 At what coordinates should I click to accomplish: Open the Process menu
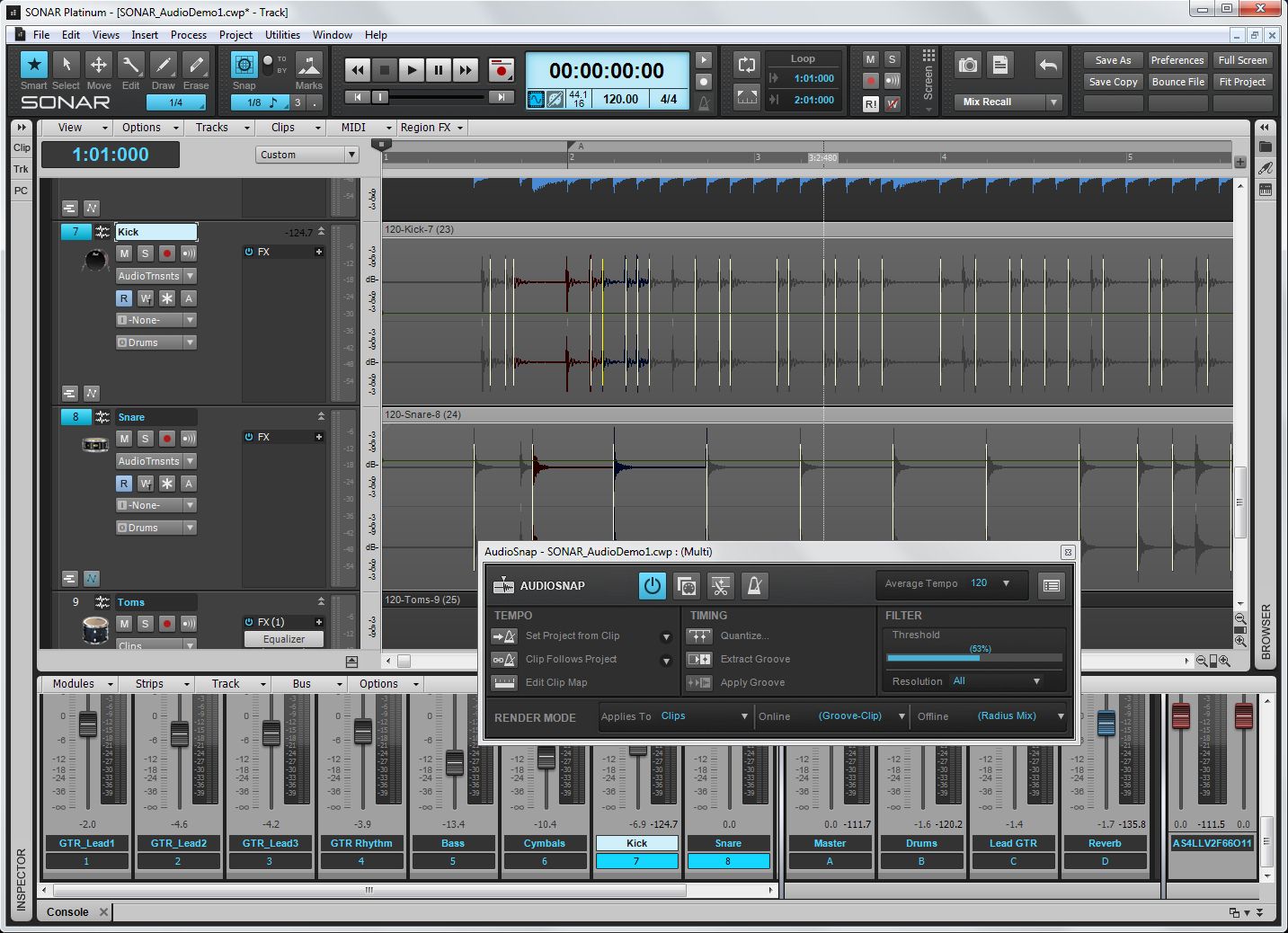coord(189,35)
